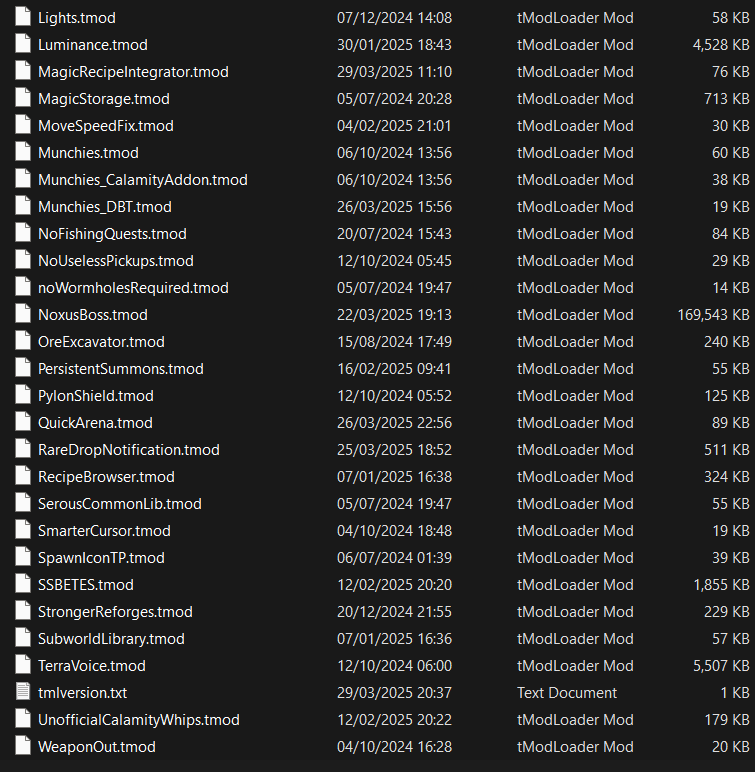Select the QuickArena.tmod file name
The height and width of the screenshot is (772, 755).
[x=96, y=423]
